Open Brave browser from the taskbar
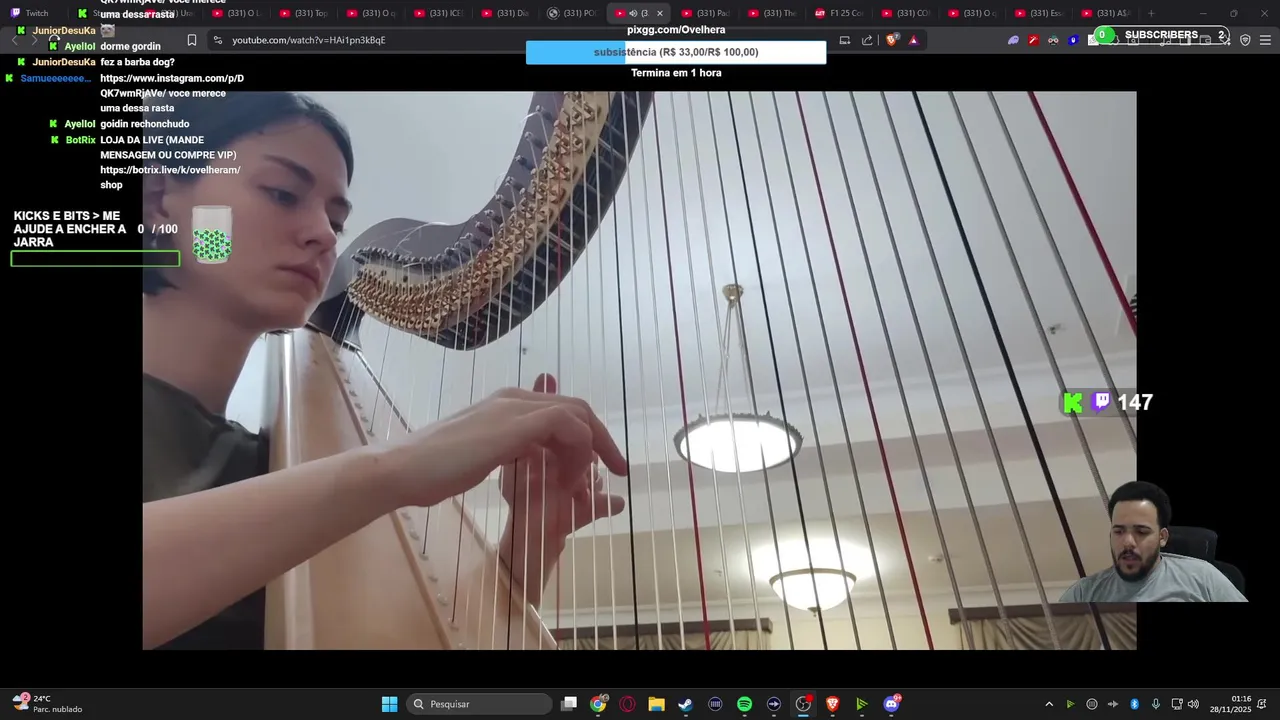The width and height of the screenshot is (1280, 720). point(832,704)
